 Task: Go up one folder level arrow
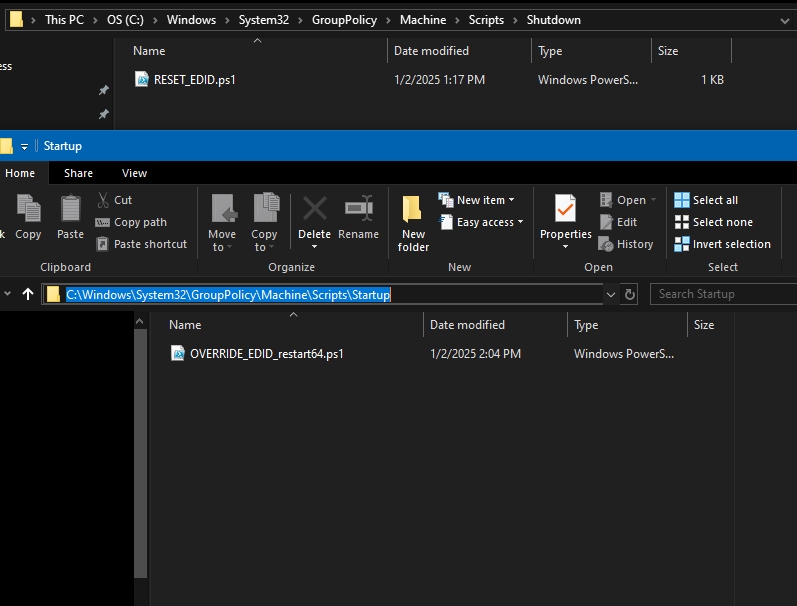(28, 294)
